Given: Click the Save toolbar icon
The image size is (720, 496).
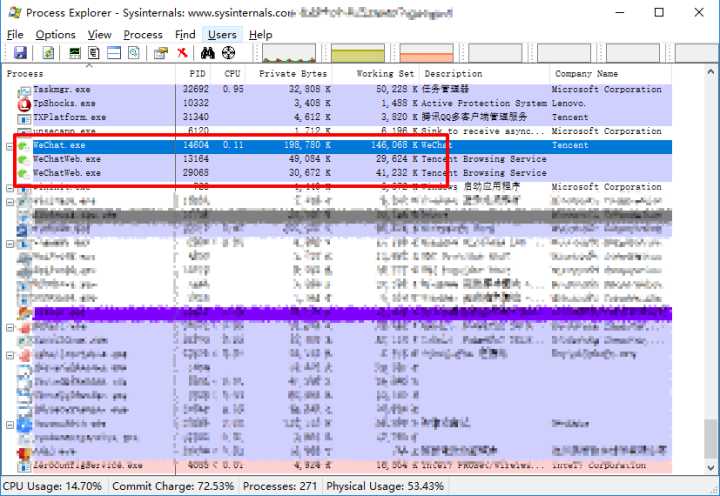Looking at the screenshot, I should pyautogui.click(x=20, y=53).
